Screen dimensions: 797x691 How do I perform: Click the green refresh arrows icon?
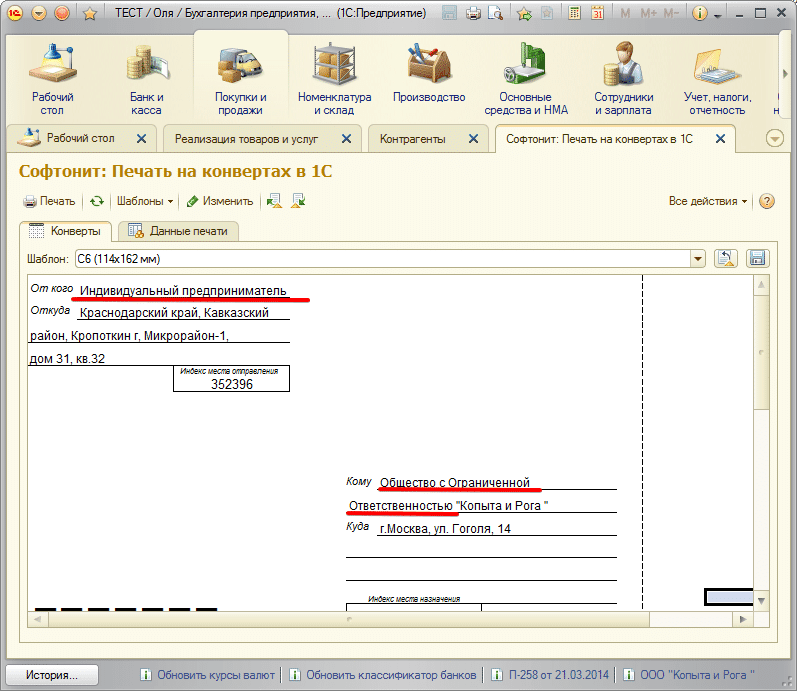[97, 201]
